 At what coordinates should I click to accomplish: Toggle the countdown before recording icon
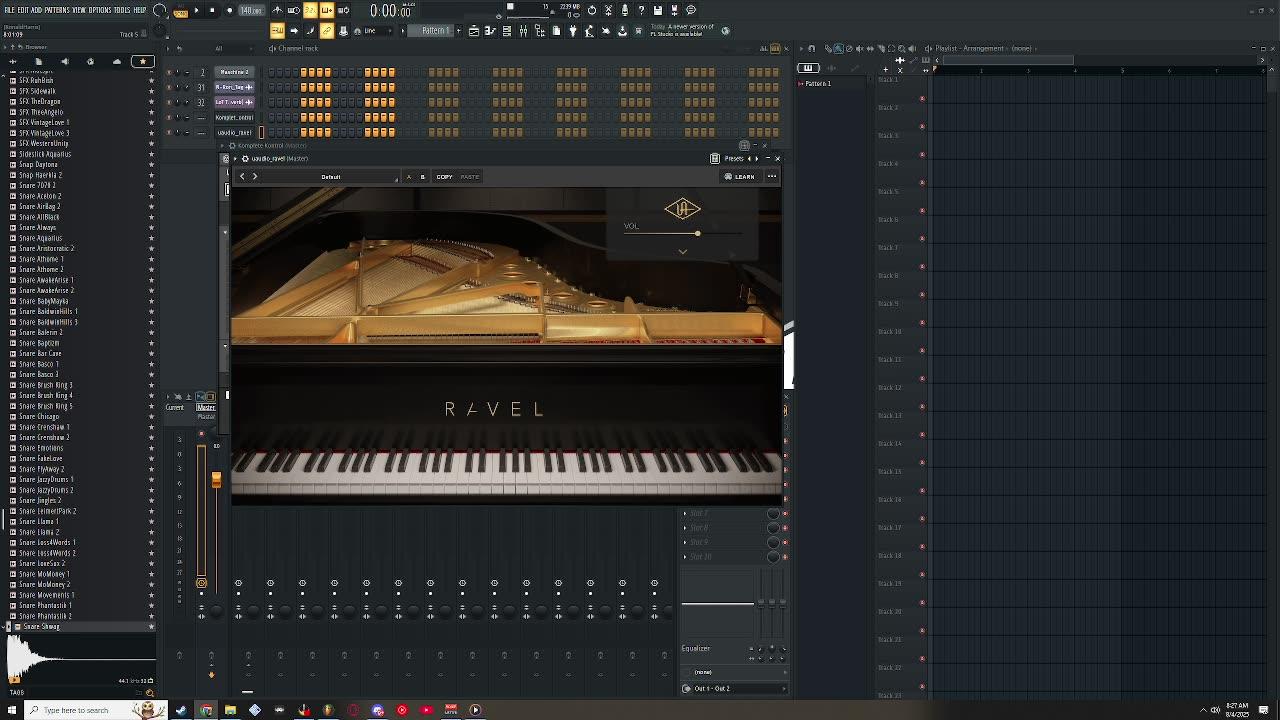tap(310, 10)
